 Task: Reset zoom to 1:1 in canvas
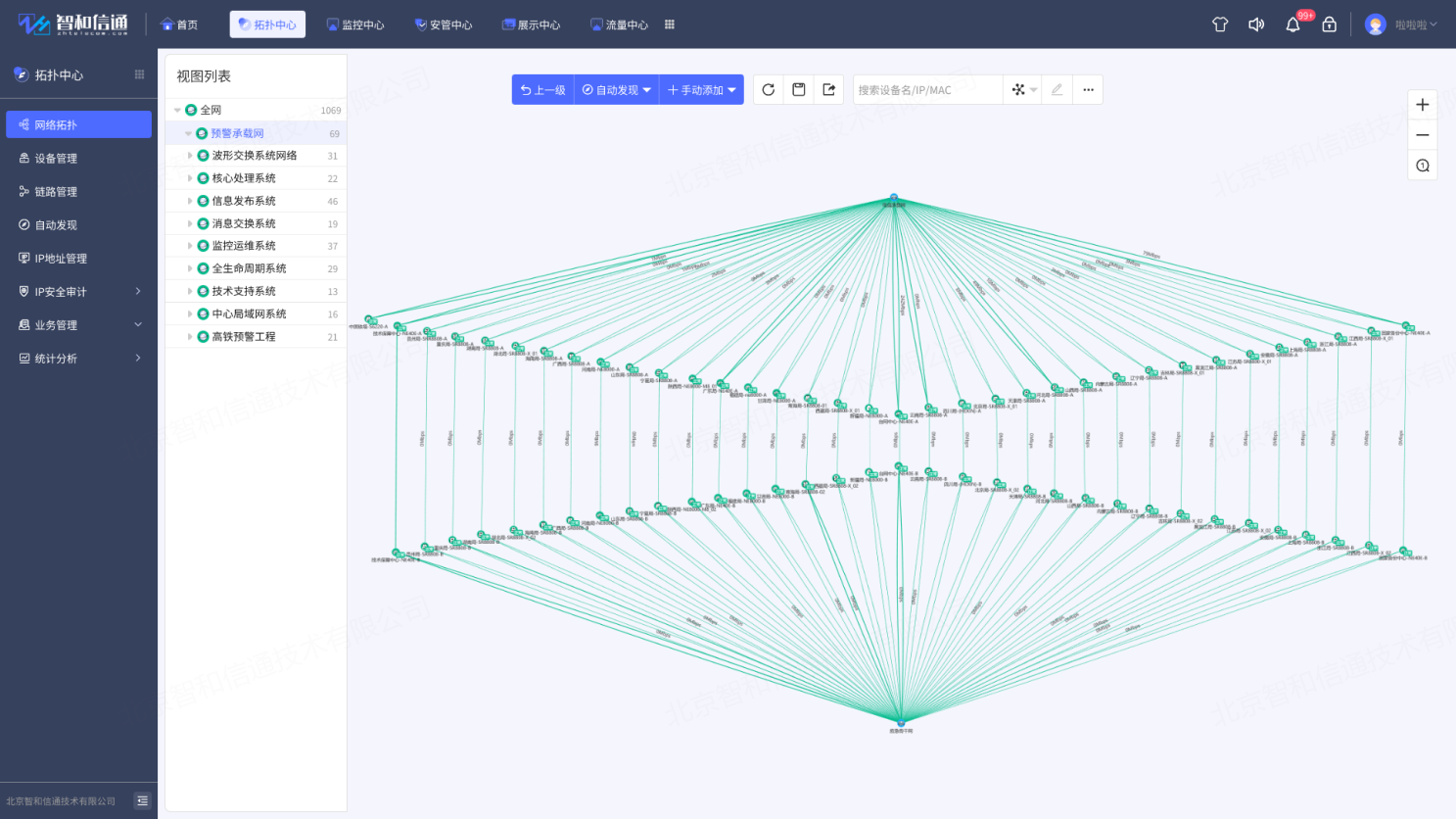coord(1423,166)
